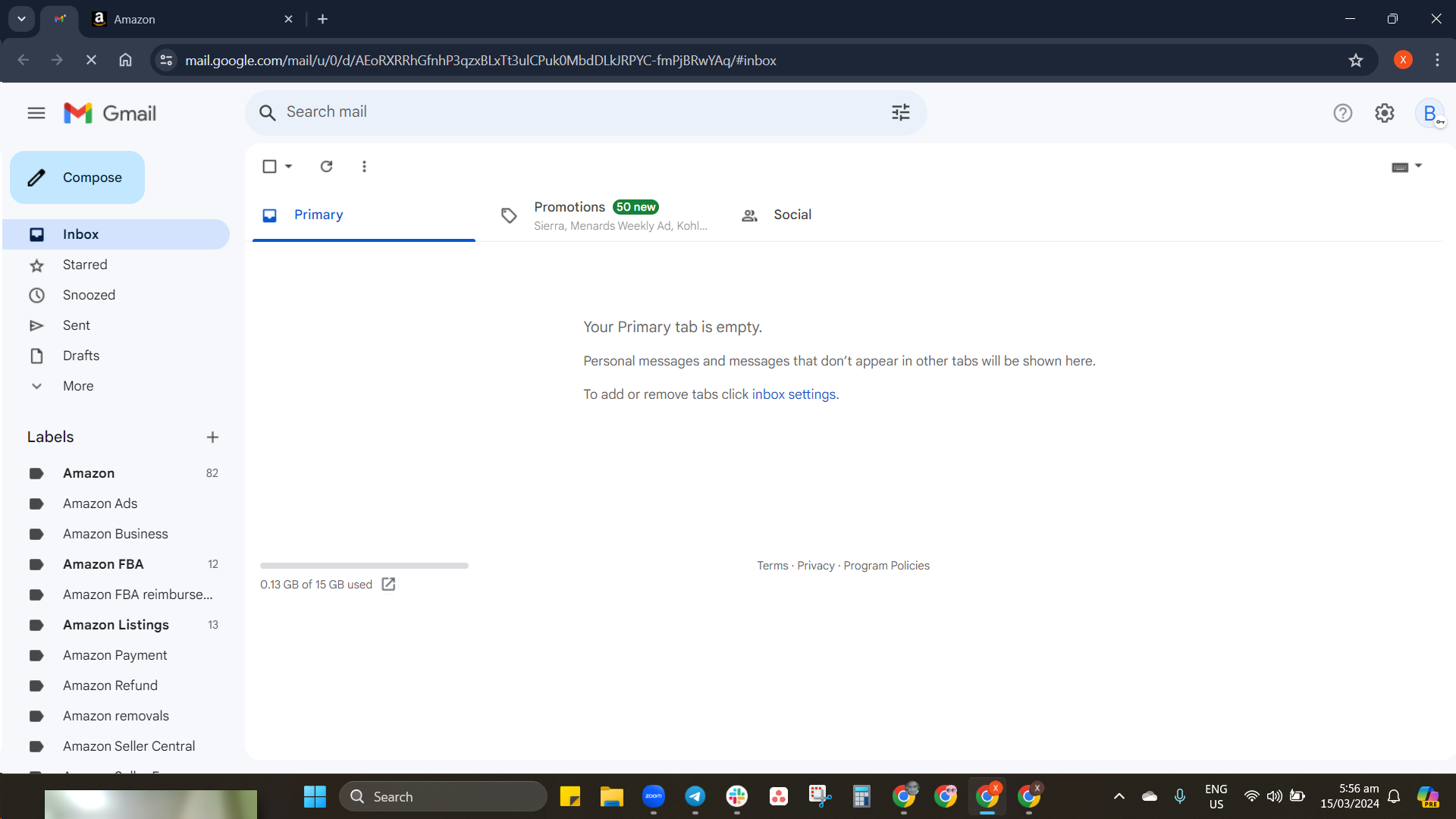Switch to the Promotions tab

click(x=603, y=215)
